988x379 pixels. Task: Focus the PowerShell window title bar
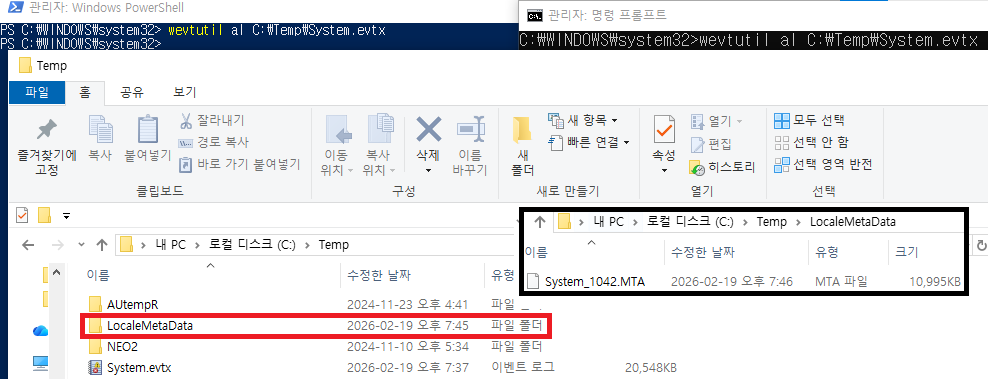pos(258,8)
